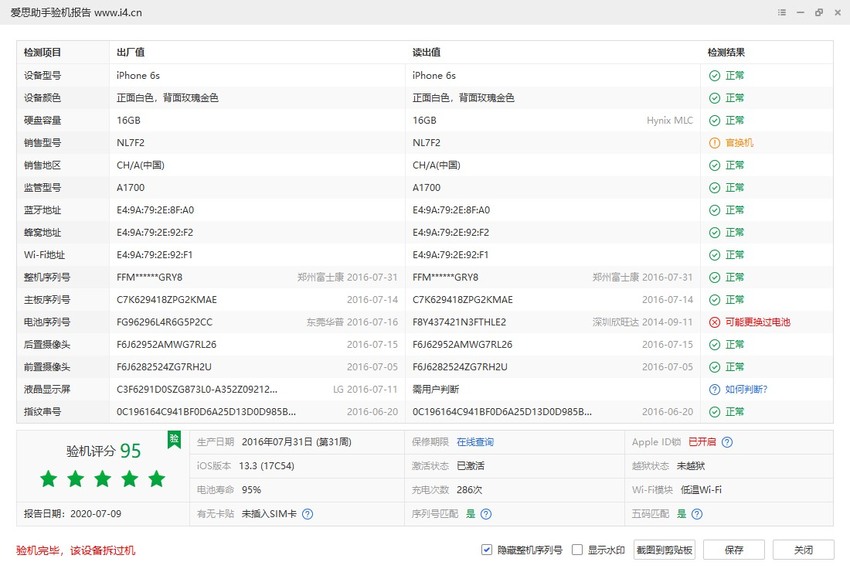Click the iOS version 13.3 (17C54) value

[267, 466]
